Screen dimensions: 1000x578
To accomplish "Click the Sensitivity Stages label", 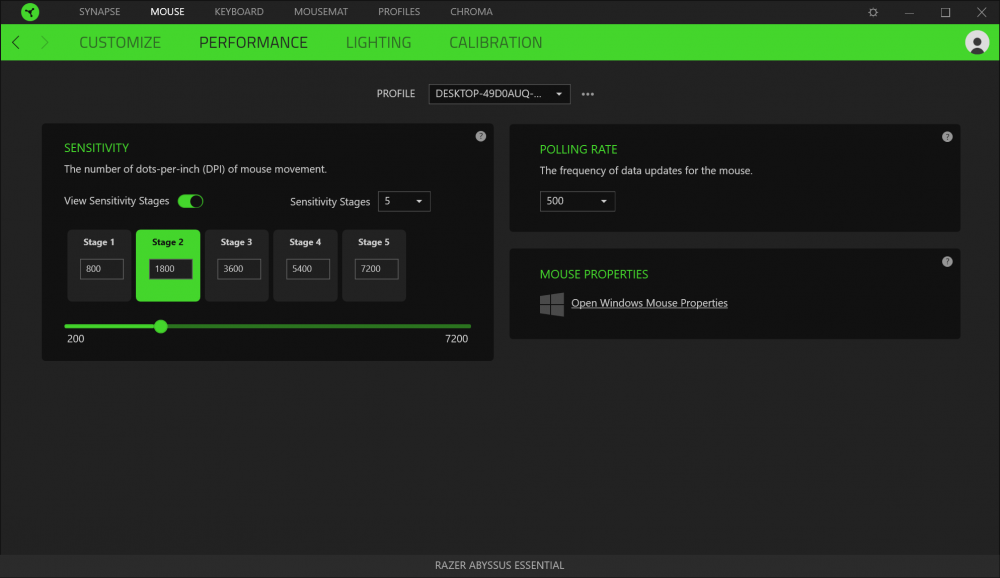I will coord(330,202).
